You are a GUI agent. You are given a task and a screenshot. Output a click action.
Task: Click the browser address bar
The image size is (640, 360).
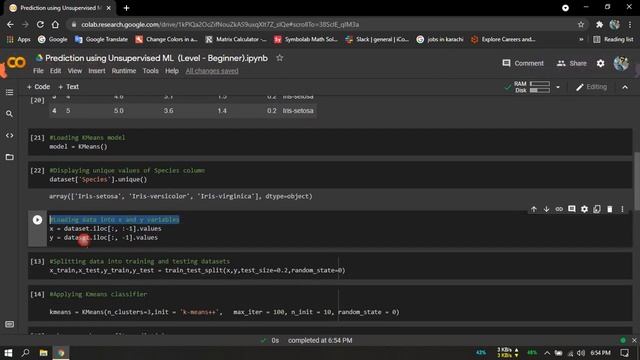[x=322, y=24]
